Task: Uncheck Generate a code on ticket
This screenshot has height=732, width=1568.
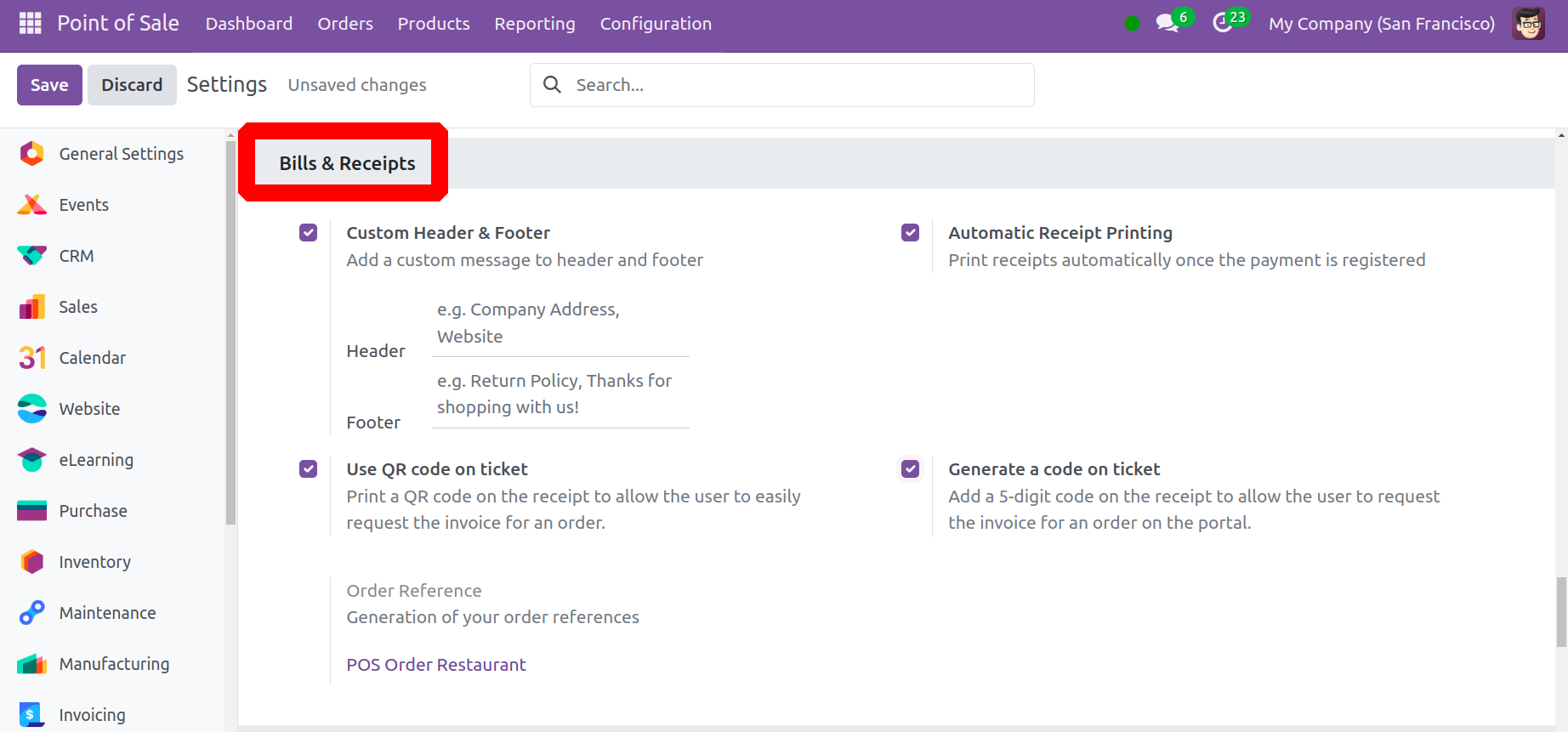Action: (910, 469)
